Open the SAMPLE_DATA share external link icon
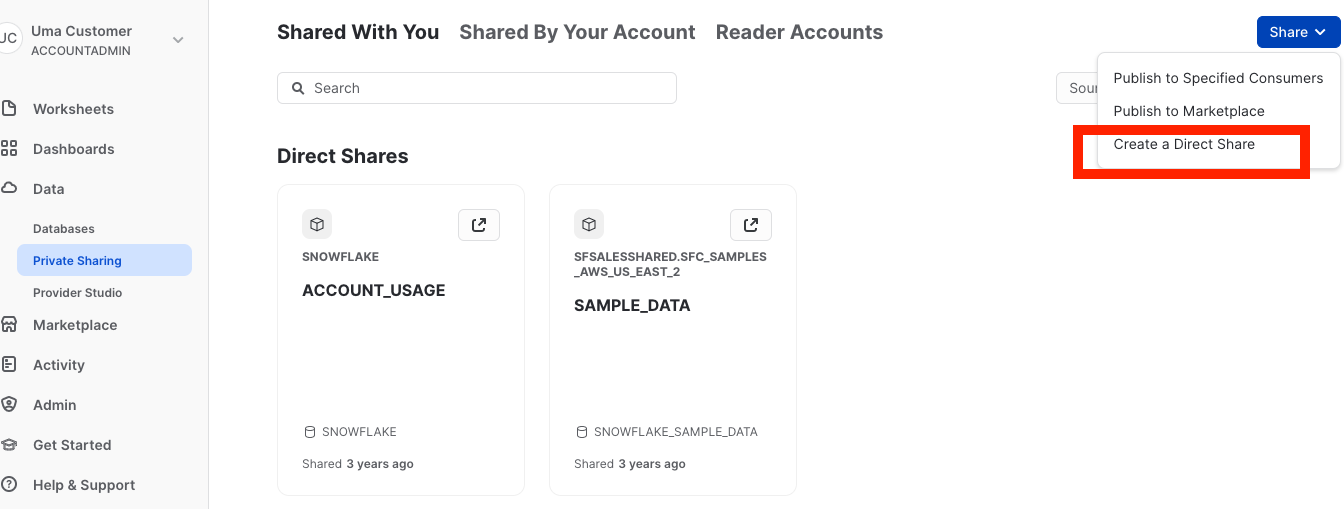Viewport: 1344px width, 509px height. (x=751, y=225)
